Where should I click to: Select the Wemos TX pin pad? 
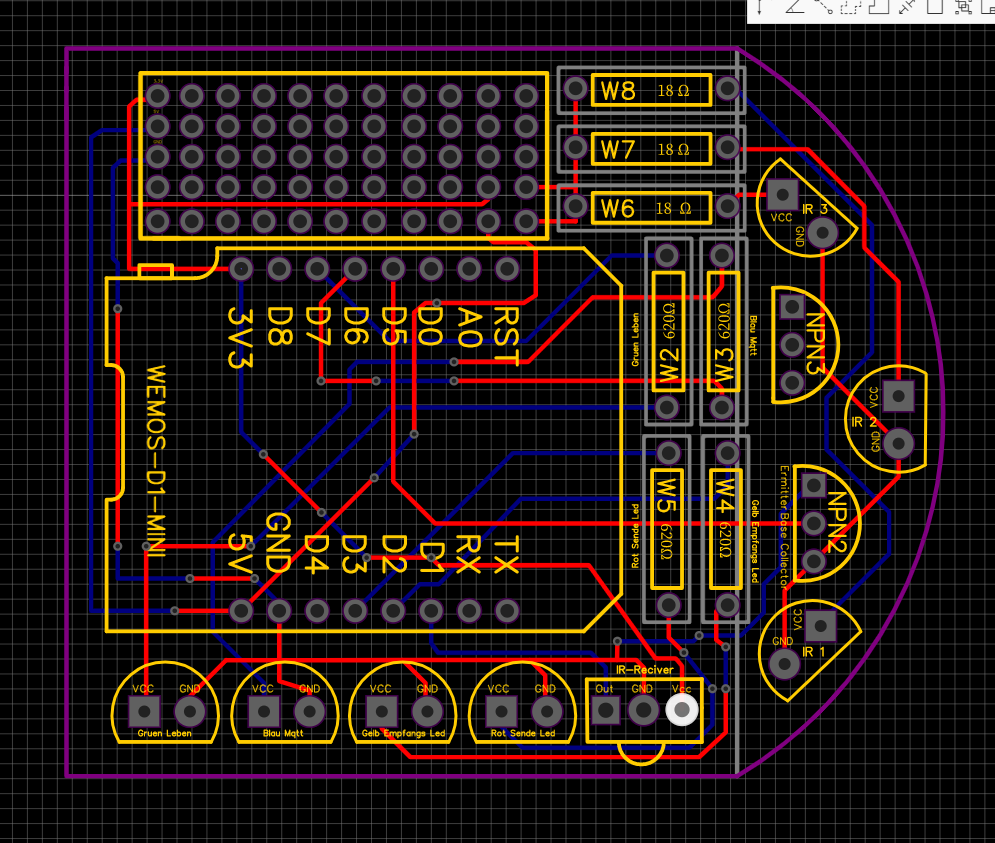(x=507, y=611)
